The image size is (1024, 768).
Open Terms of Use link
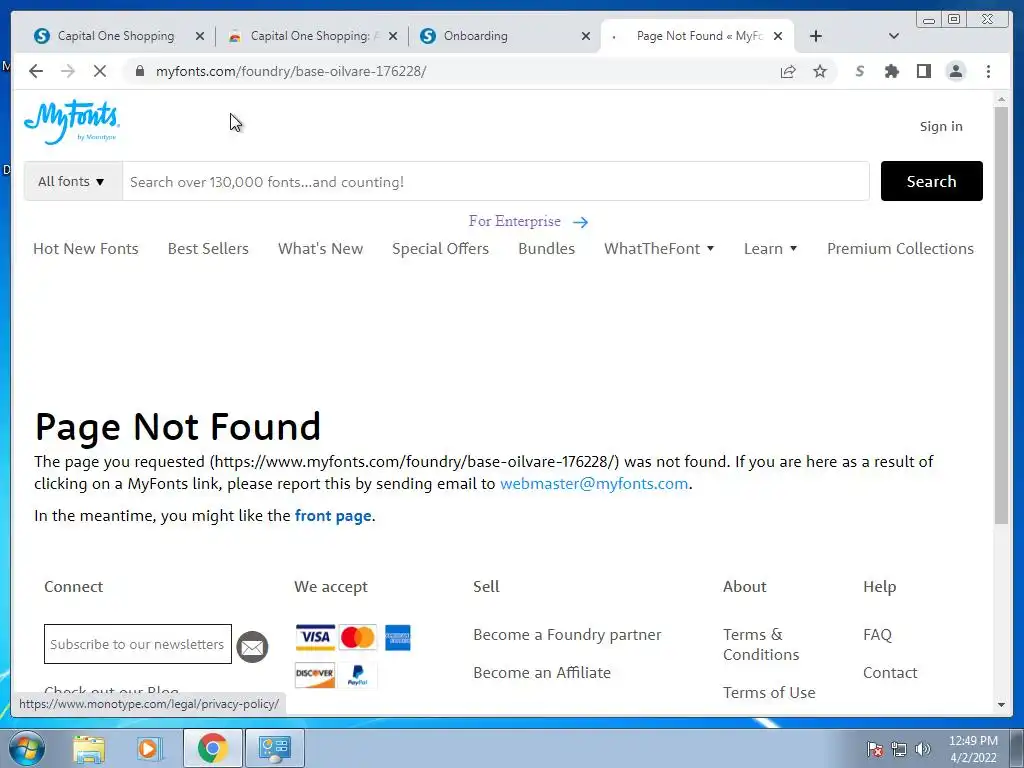pyautogui.click(x=769, y=692)
